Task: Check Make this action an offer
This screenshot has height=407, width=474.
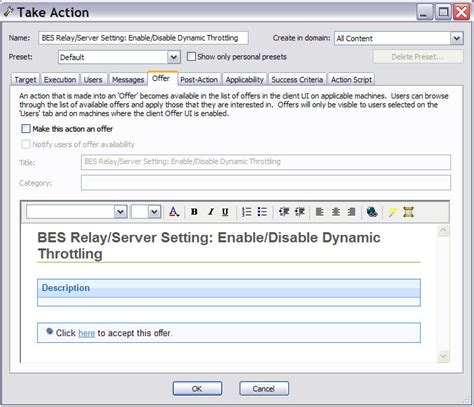Action: pyautogui.click(x=26, y=129)
